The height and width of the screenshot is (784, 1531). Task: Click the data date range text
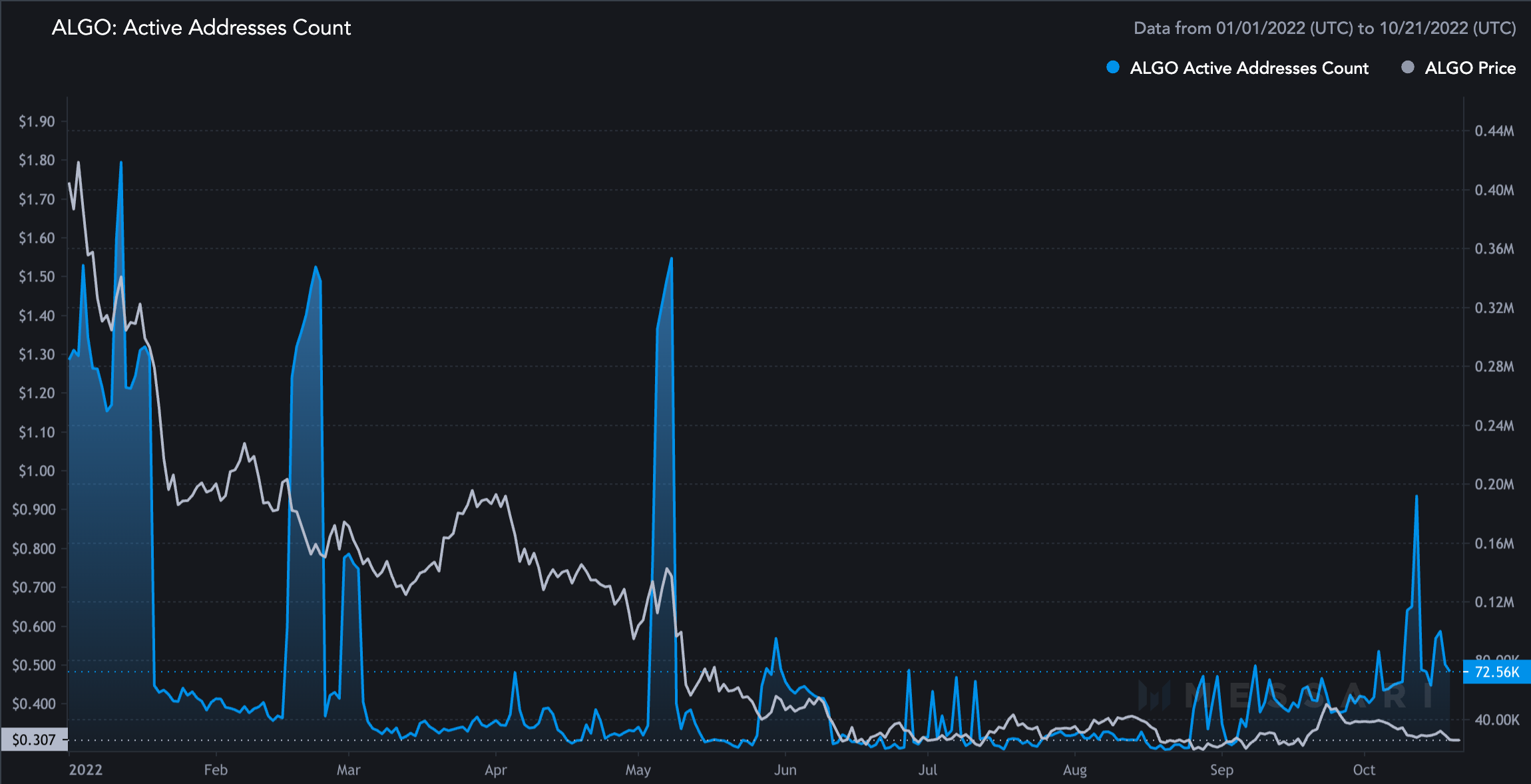point(1324,28)
